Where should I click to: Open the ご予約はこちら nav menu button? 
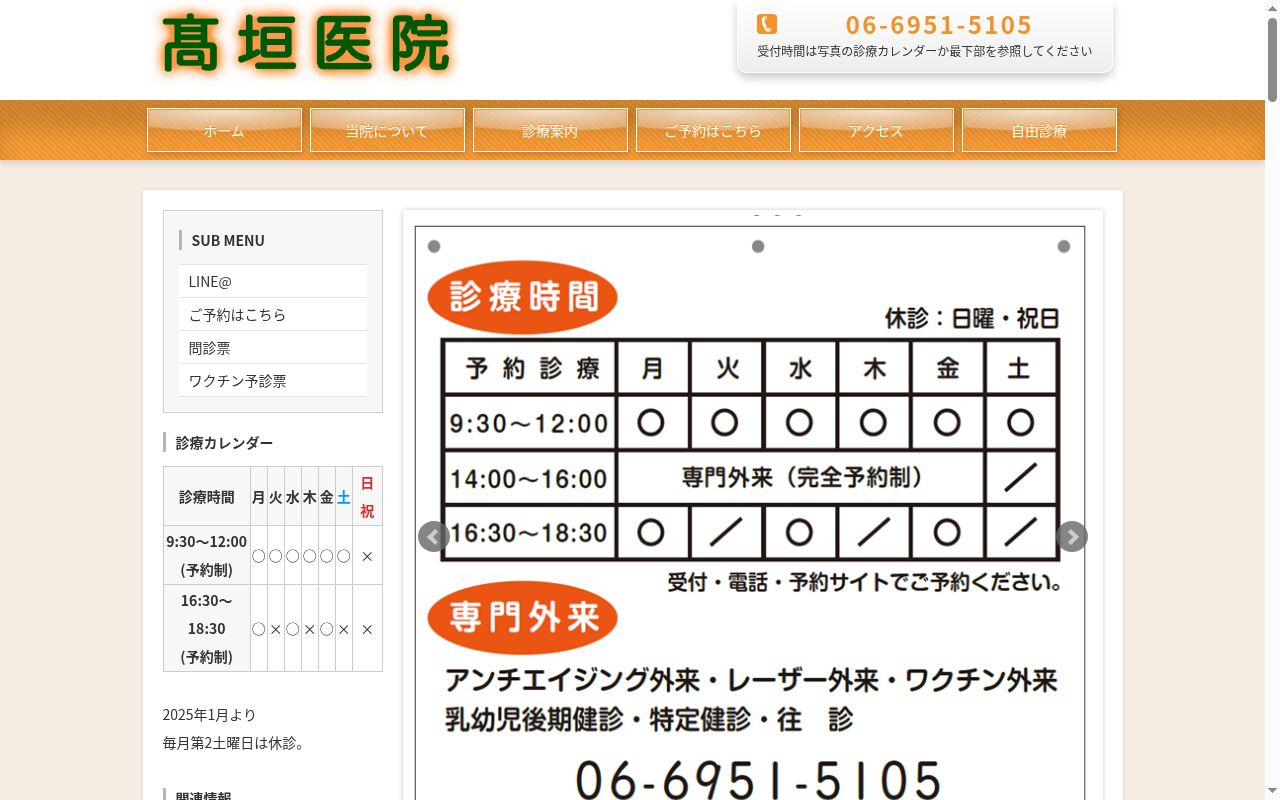point(713,130)
